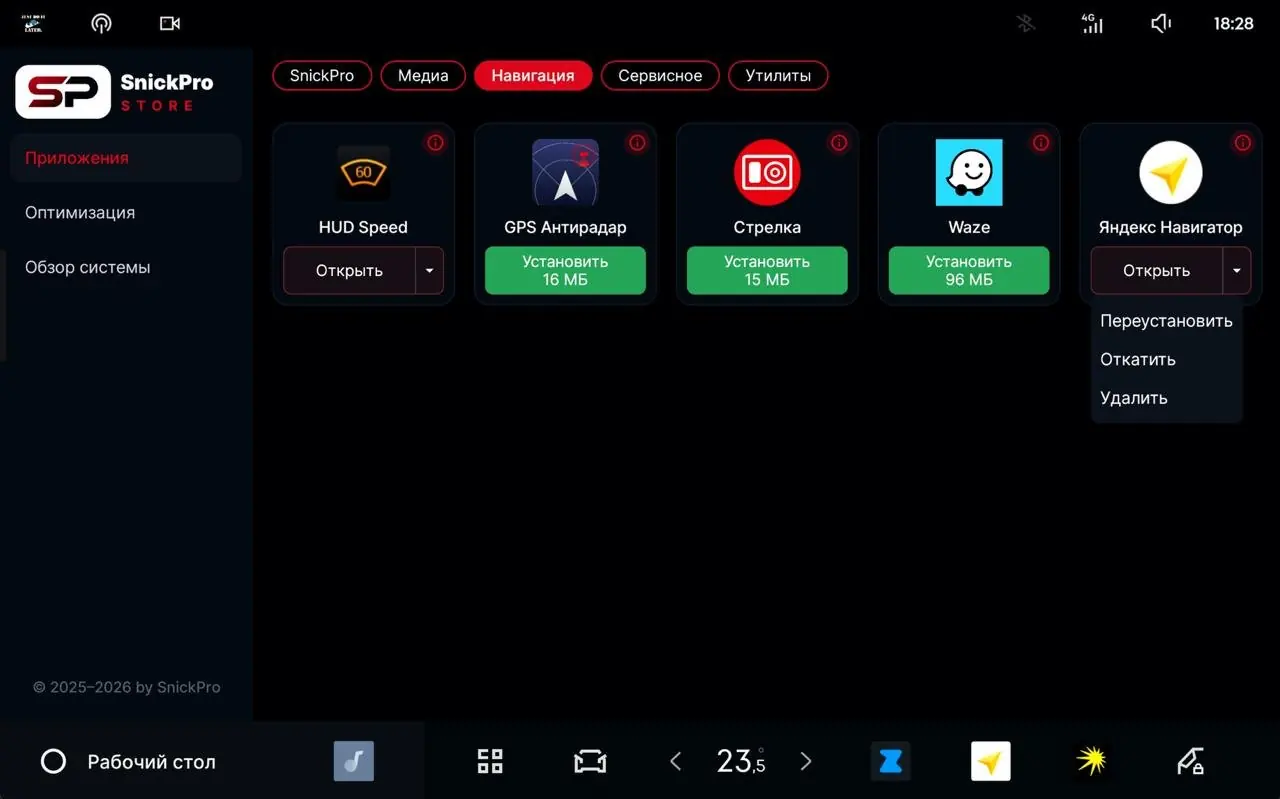Select Удалить from dropdown menu

[1166, 398]
